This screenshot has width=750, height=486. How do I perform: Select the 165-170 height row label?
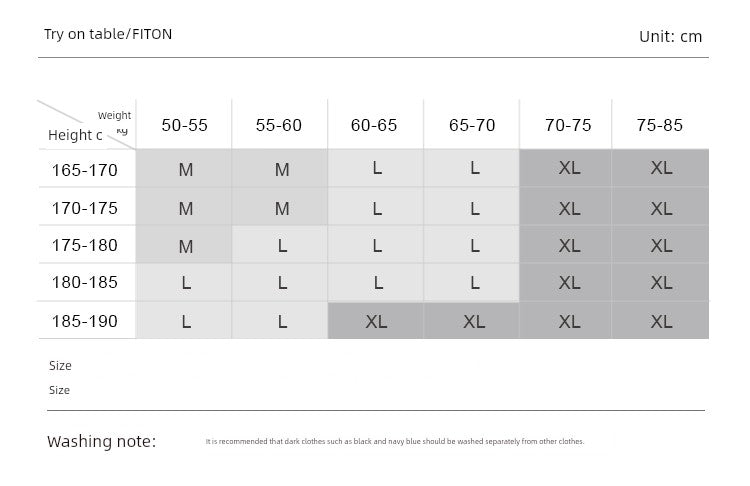pos(85,170)
